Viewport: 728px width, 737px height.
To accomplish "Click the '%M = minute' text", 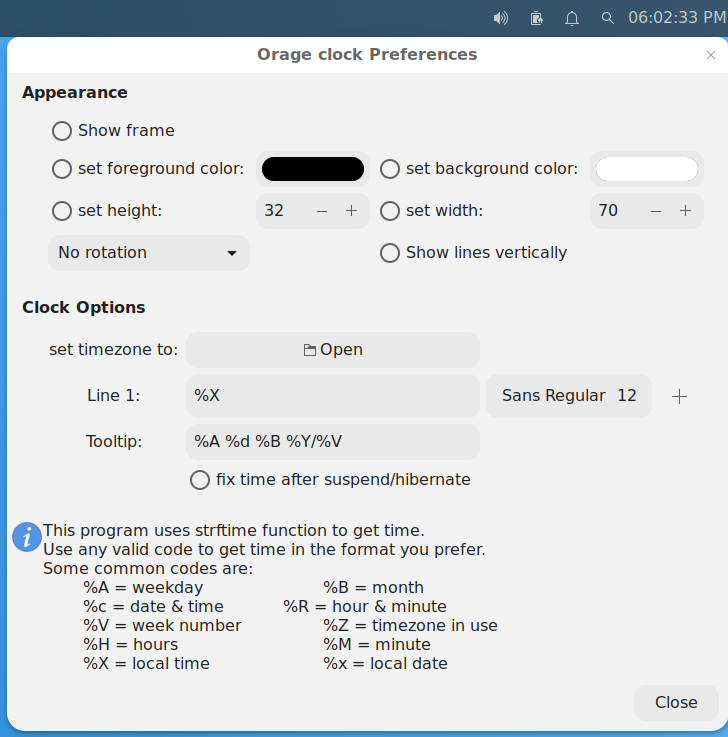I will pyautogui.click(x=377, y=644).
